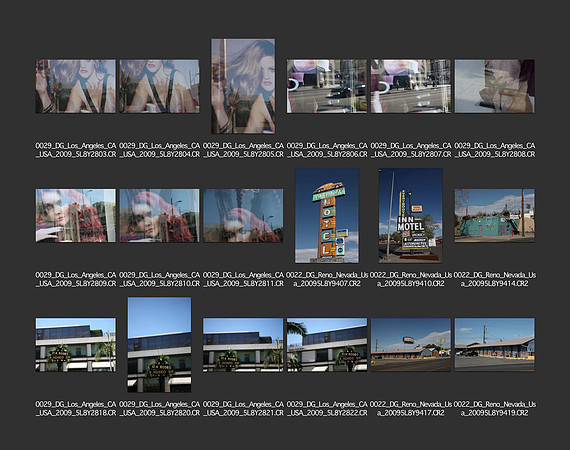570x450 pixels.
Task: Click filename label ending 5L8Y2809.CR
Action: [76, 279]
